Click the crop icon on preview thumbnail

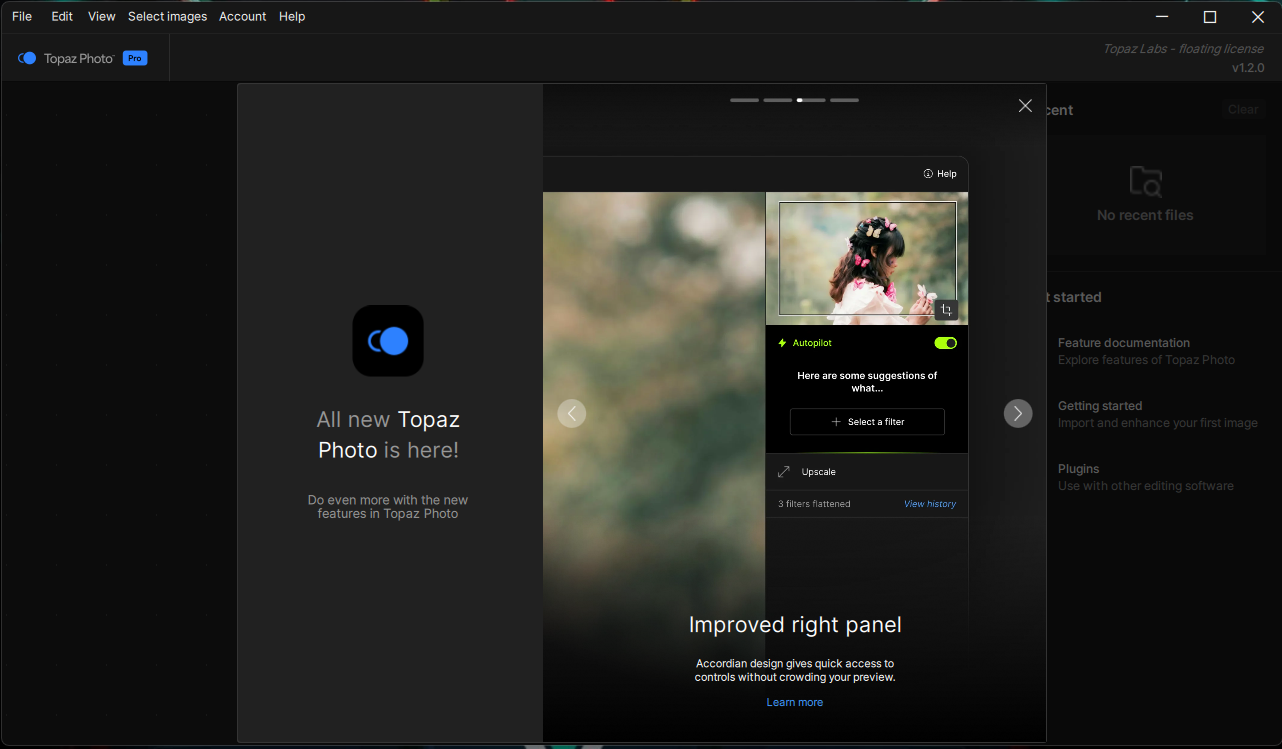(946, 310)
